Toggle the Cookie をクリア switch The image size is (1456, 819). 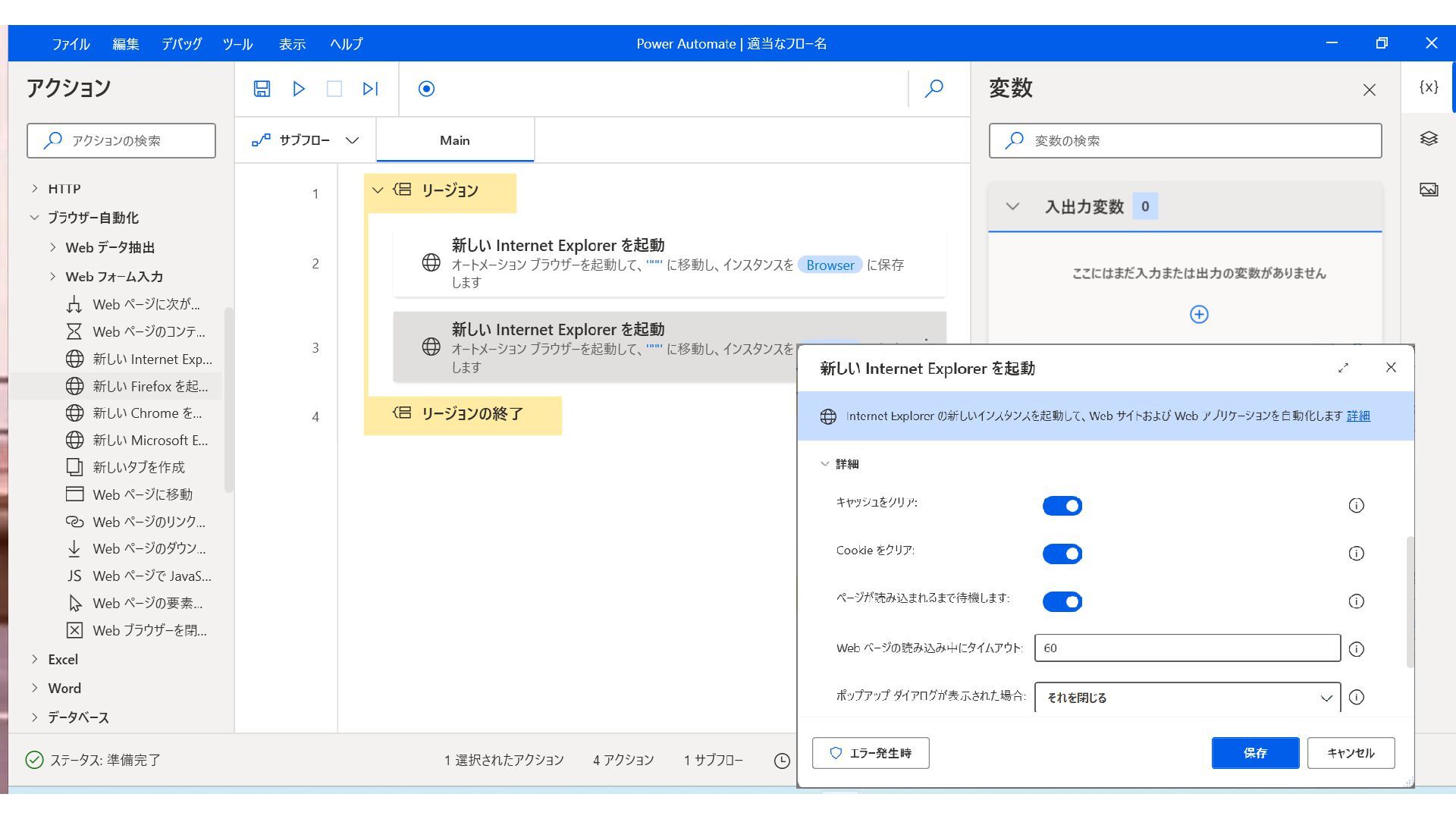tap(1062, 554)
